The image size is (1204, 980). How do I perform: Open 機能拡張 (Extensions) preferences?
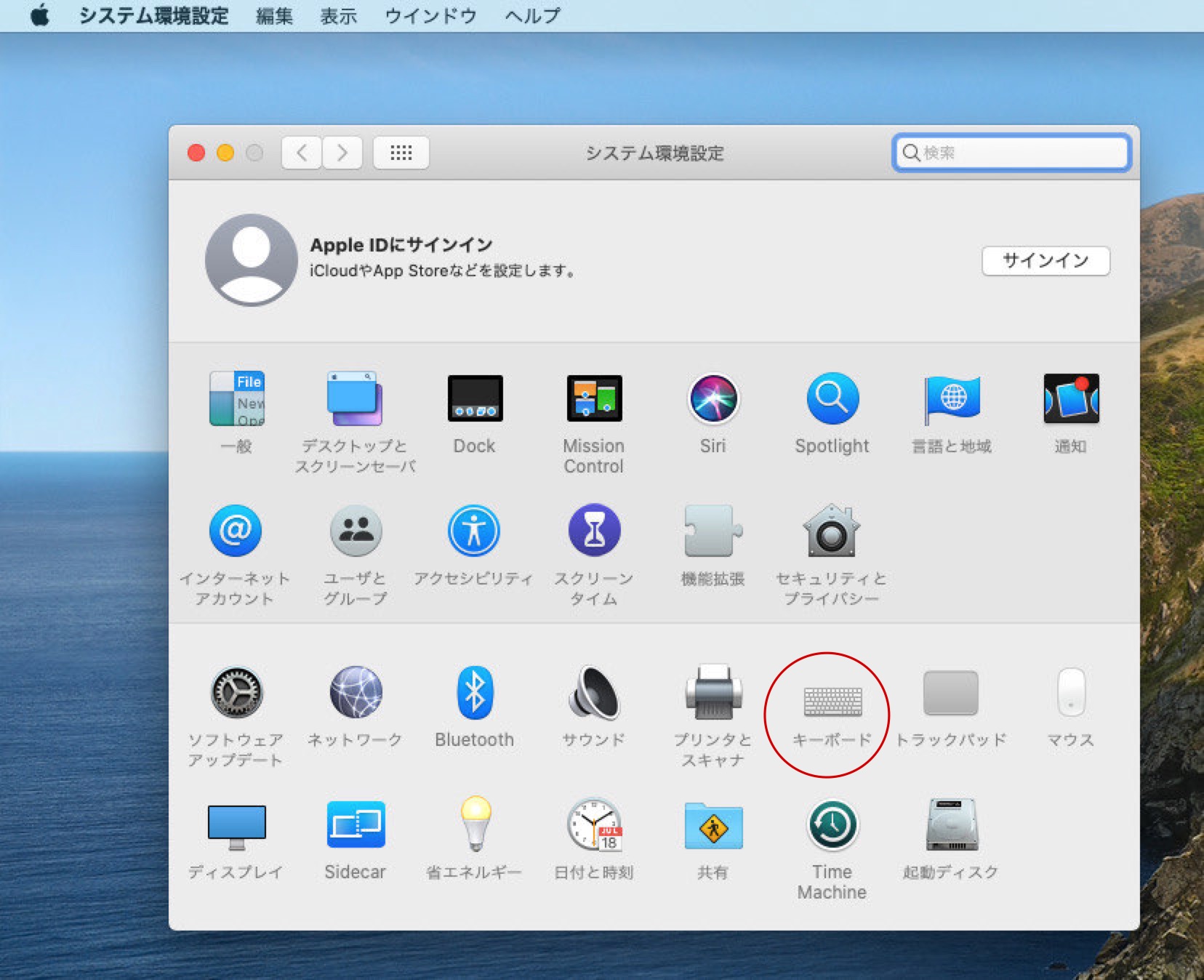713,531
